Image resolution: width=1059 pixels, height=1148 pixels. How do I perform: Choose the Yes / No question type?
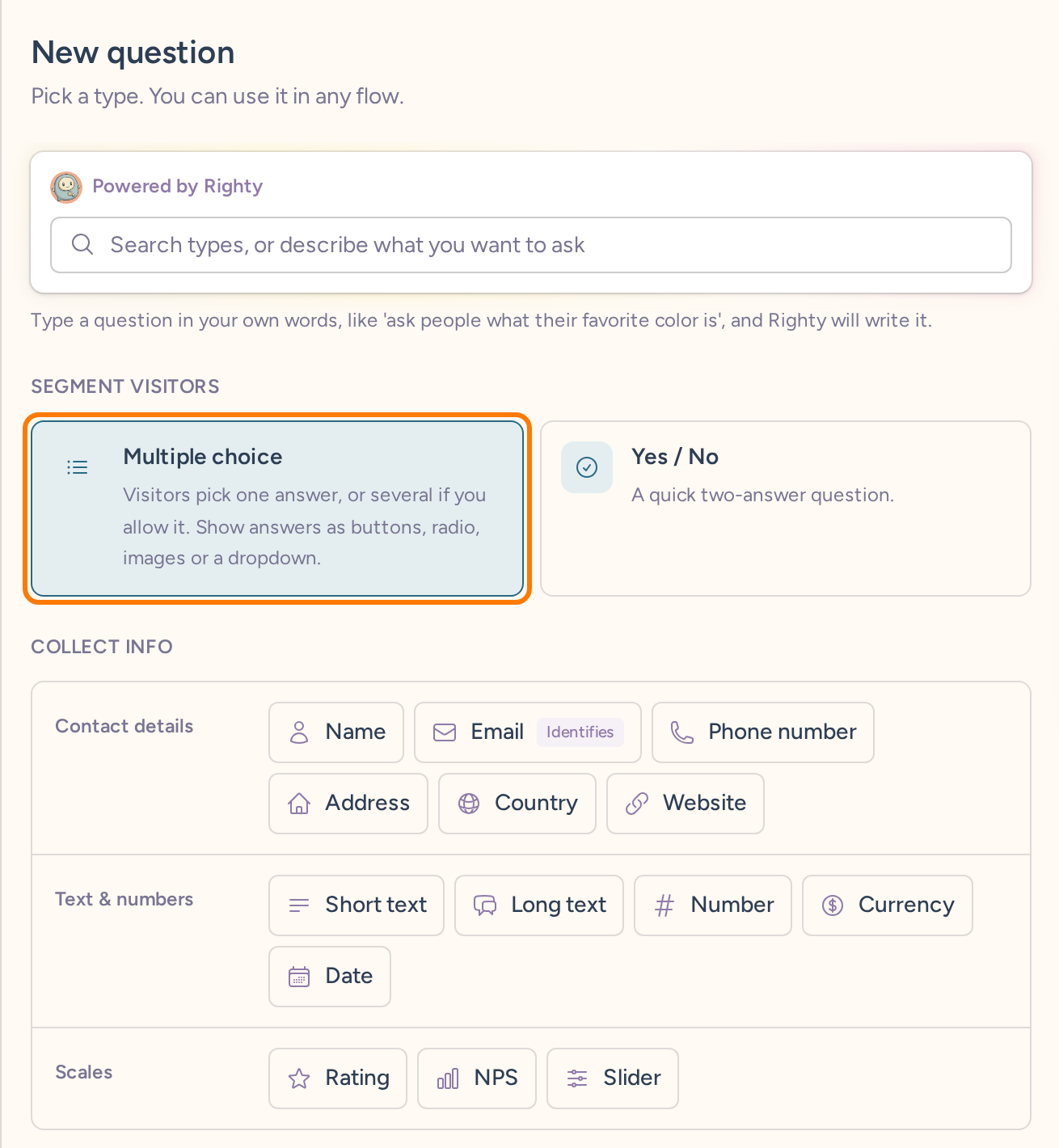tap(786, 509)
